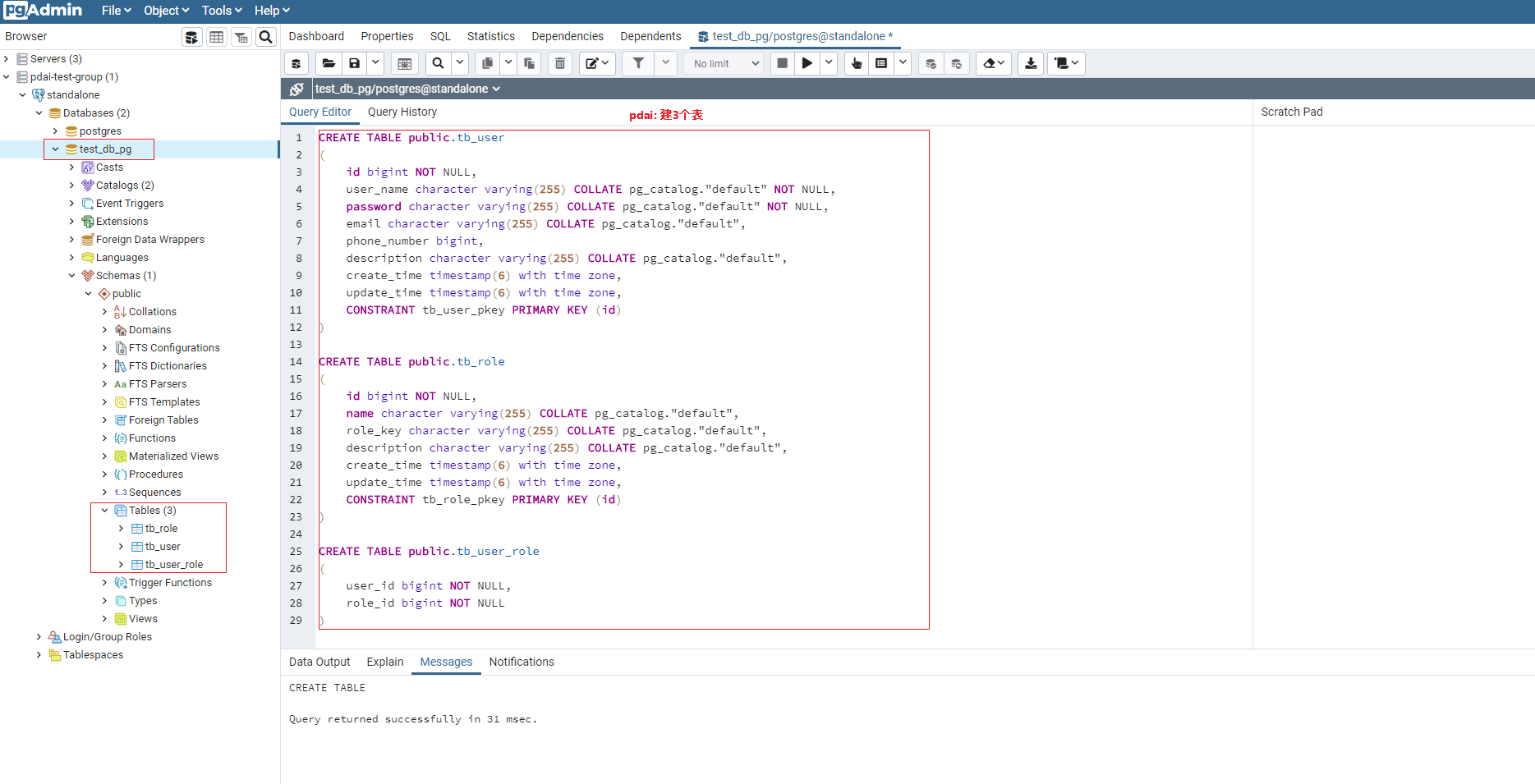Screen dimensions: 1535x784
Task: Save the query with the floppy disk icon
Action: [354, 63]
